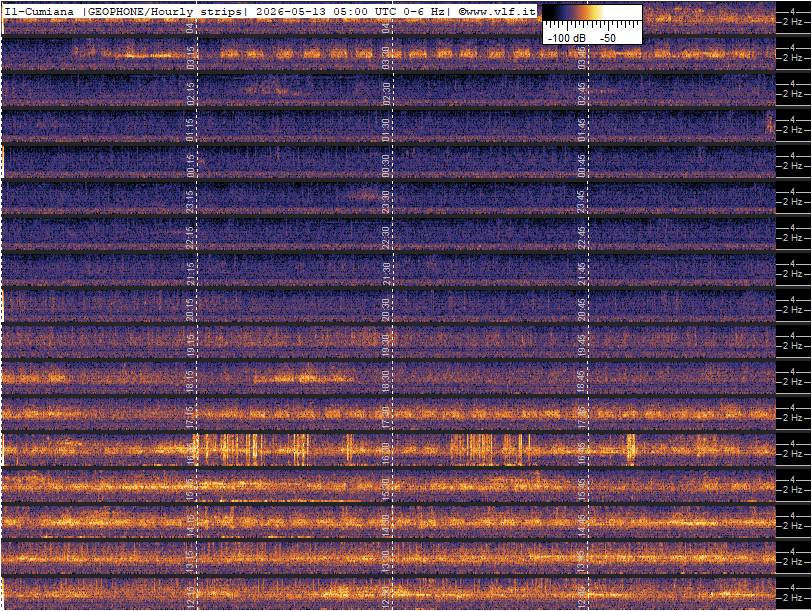Click the 2026-05-13 05:00 UTC timestamp
Screen dimensions: 812x611
tap(327, 11)
